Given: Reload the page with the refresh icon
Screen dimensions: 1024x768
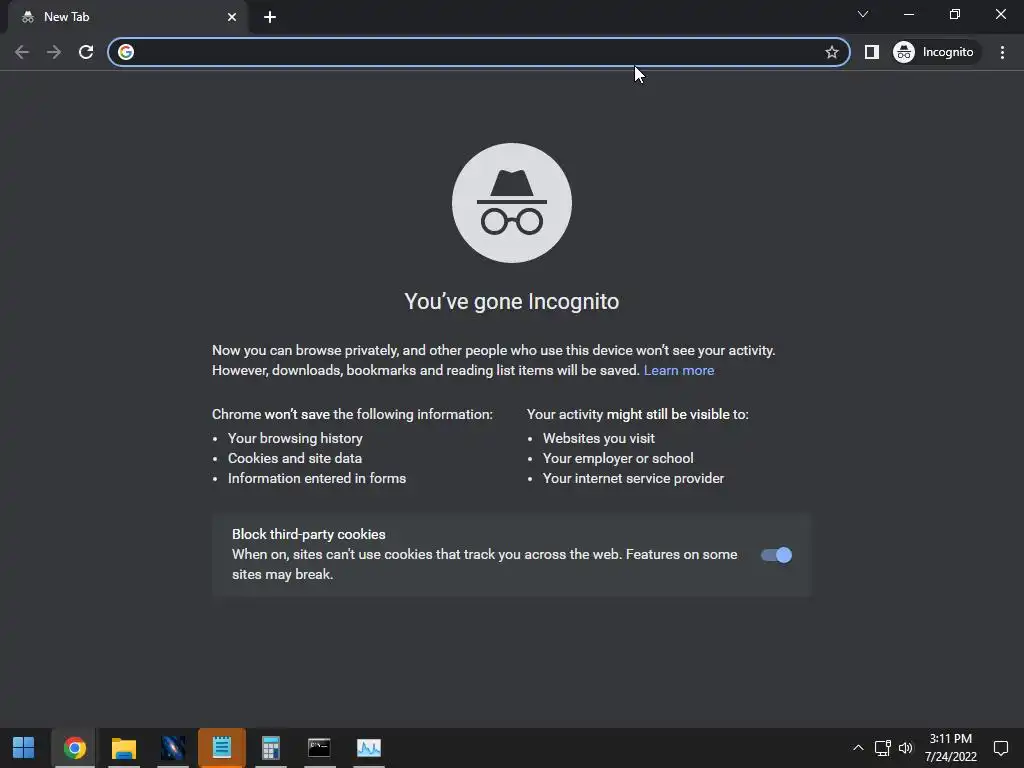Looking at the screenshot, I should [x=86, y=52].
